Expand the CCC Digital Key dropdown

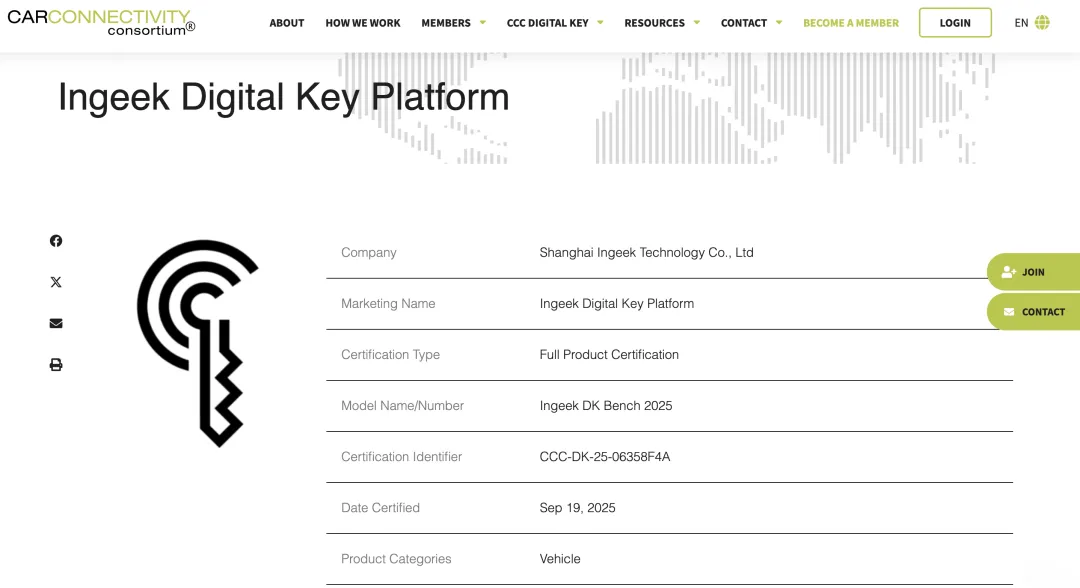[x=555, y=23]
